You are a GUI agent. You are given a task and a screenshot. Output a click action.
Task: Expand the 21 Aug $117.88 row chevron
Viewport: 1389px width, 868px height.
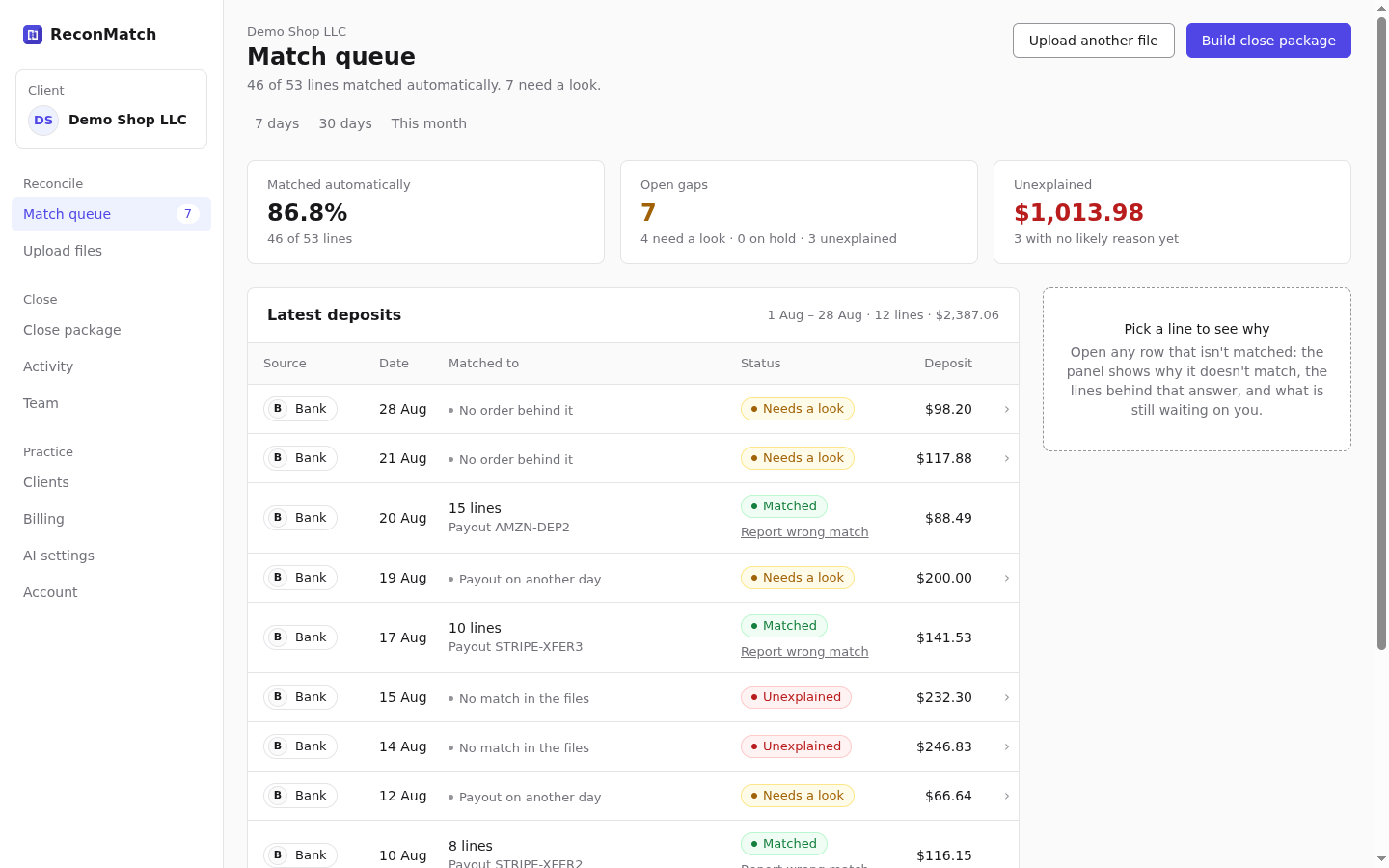coord(1006,458)
